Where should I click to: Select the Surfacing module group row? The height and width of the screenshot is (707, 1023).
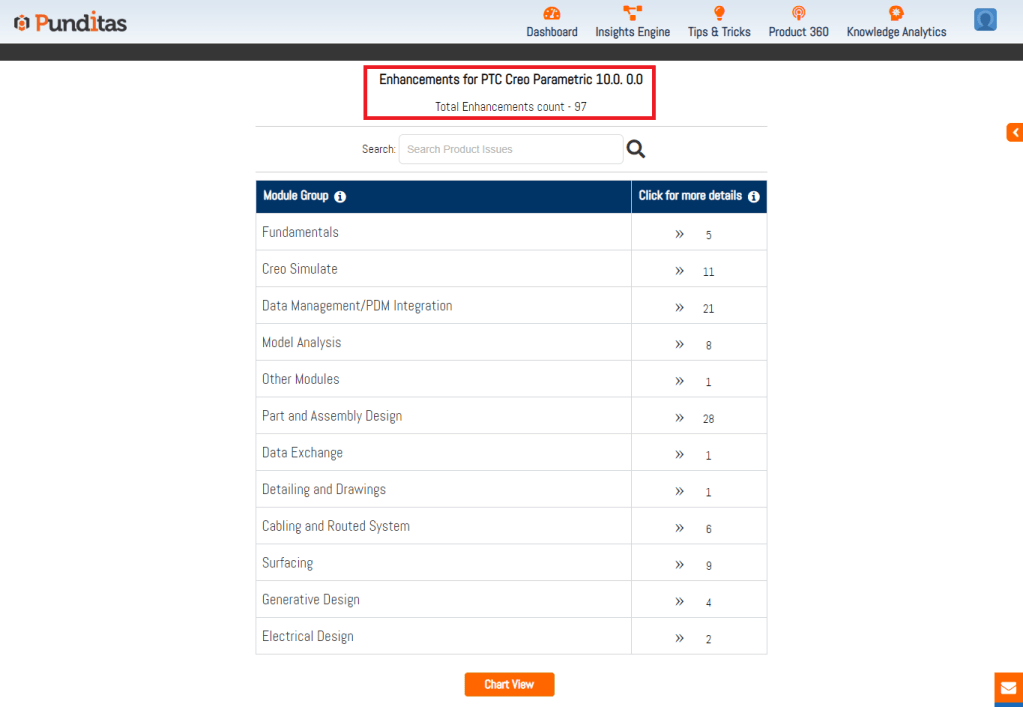(x=288, y=563)
